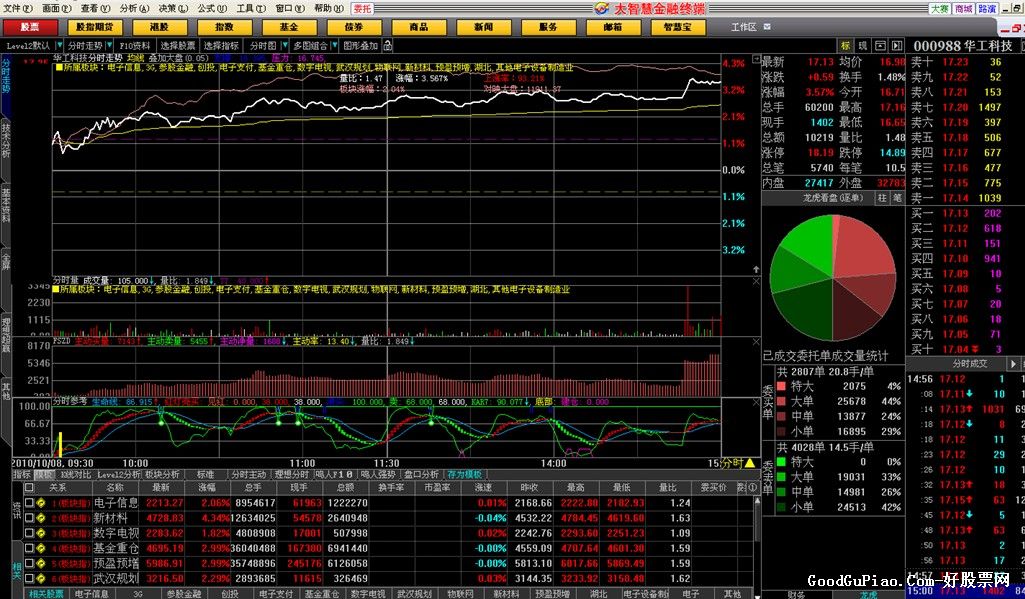Open the 公式(U) menu
Image resolution: width=1025 pixels, height=599 pixels.
212,8
